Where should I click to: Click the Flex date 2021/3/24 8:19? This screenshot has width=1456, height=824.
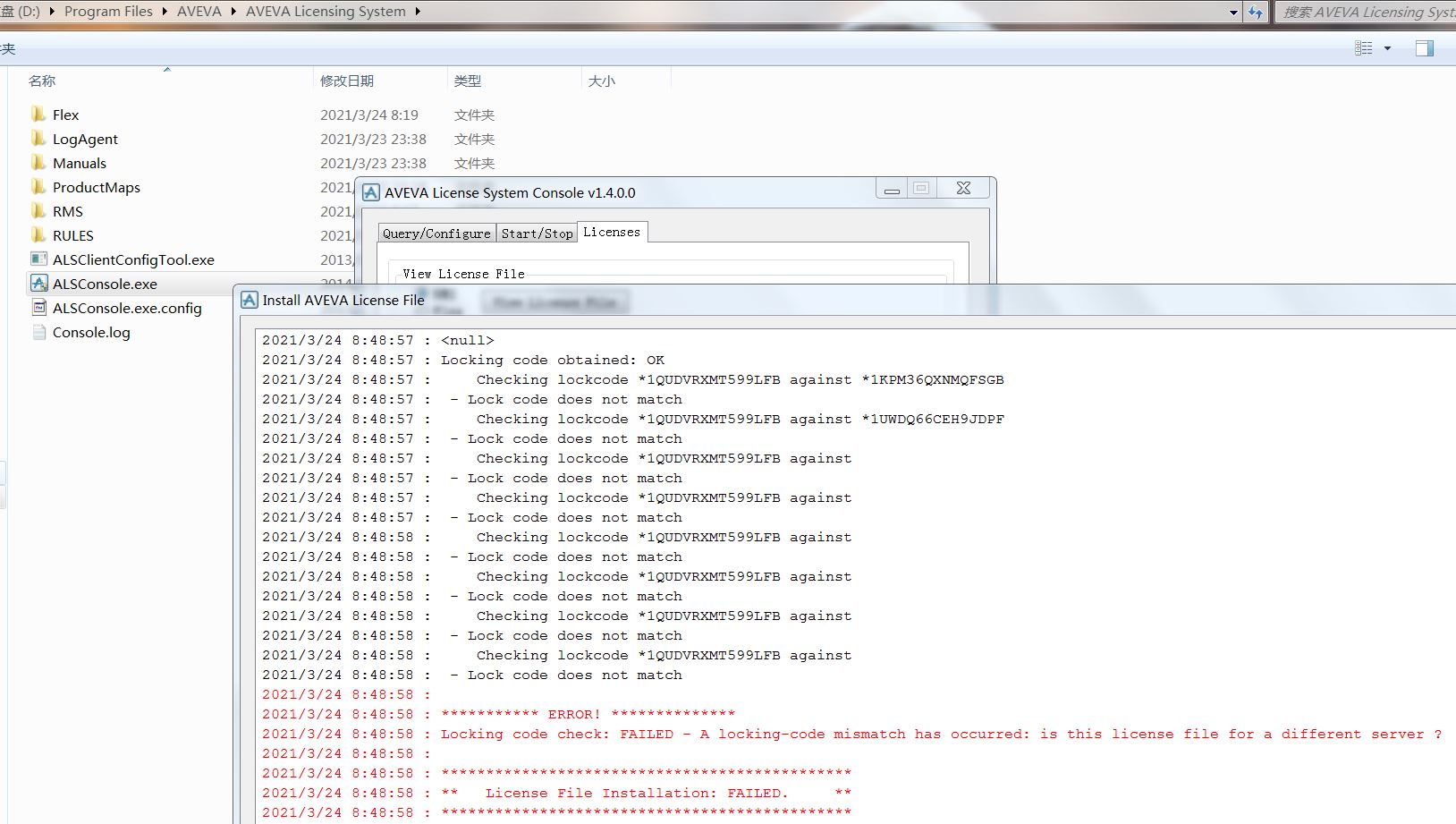click(x=369, y=115)
